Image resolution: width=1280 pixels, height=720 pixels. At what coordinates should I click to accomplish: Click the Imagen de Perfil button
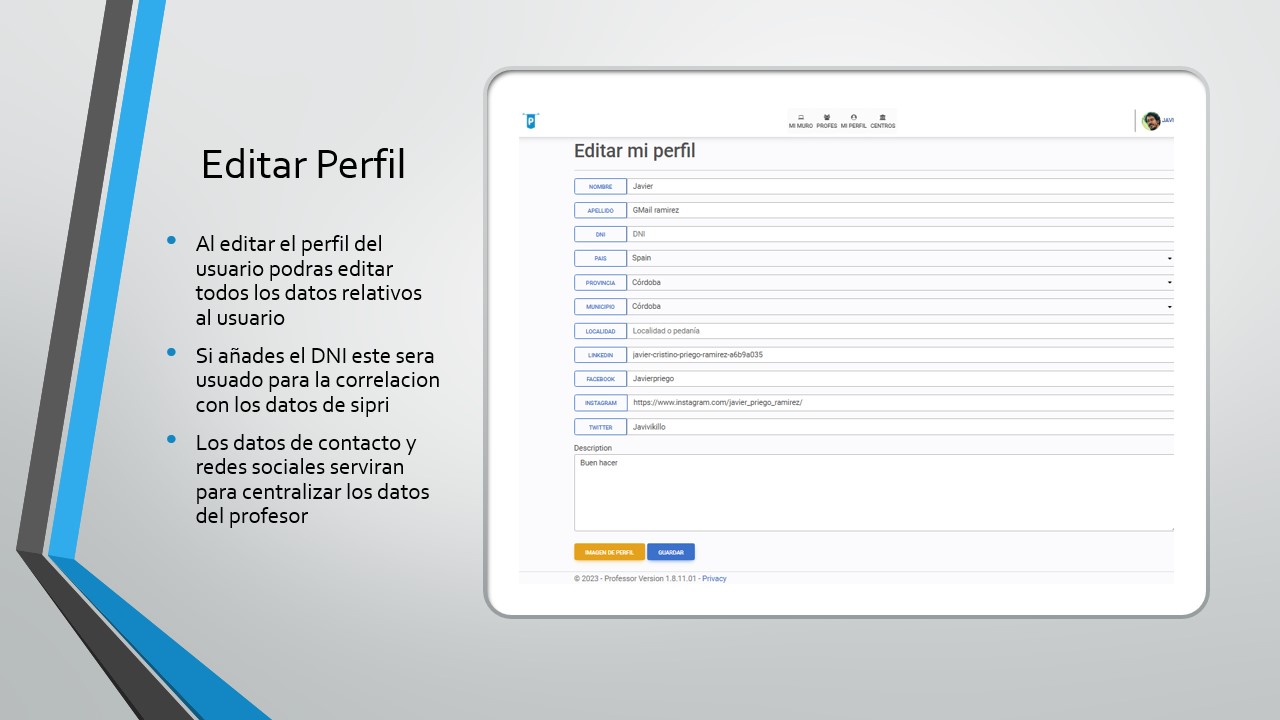pyautogui.click(x=609, y=552)
